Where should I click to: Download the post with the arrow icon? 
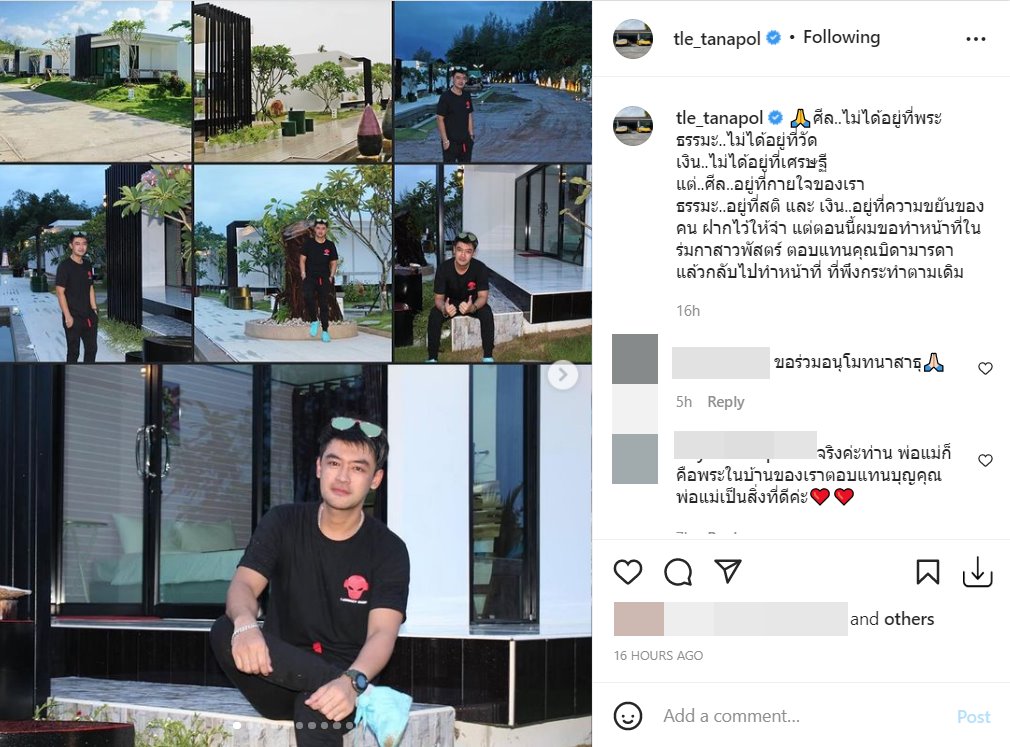977,572
